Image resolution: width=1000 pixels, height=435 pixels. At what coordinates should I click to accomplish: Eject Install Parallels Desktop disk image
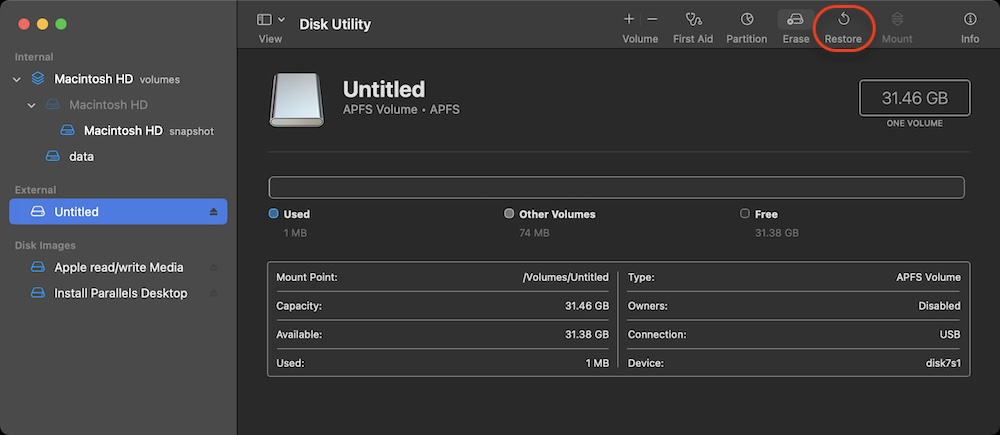[213, 294]
